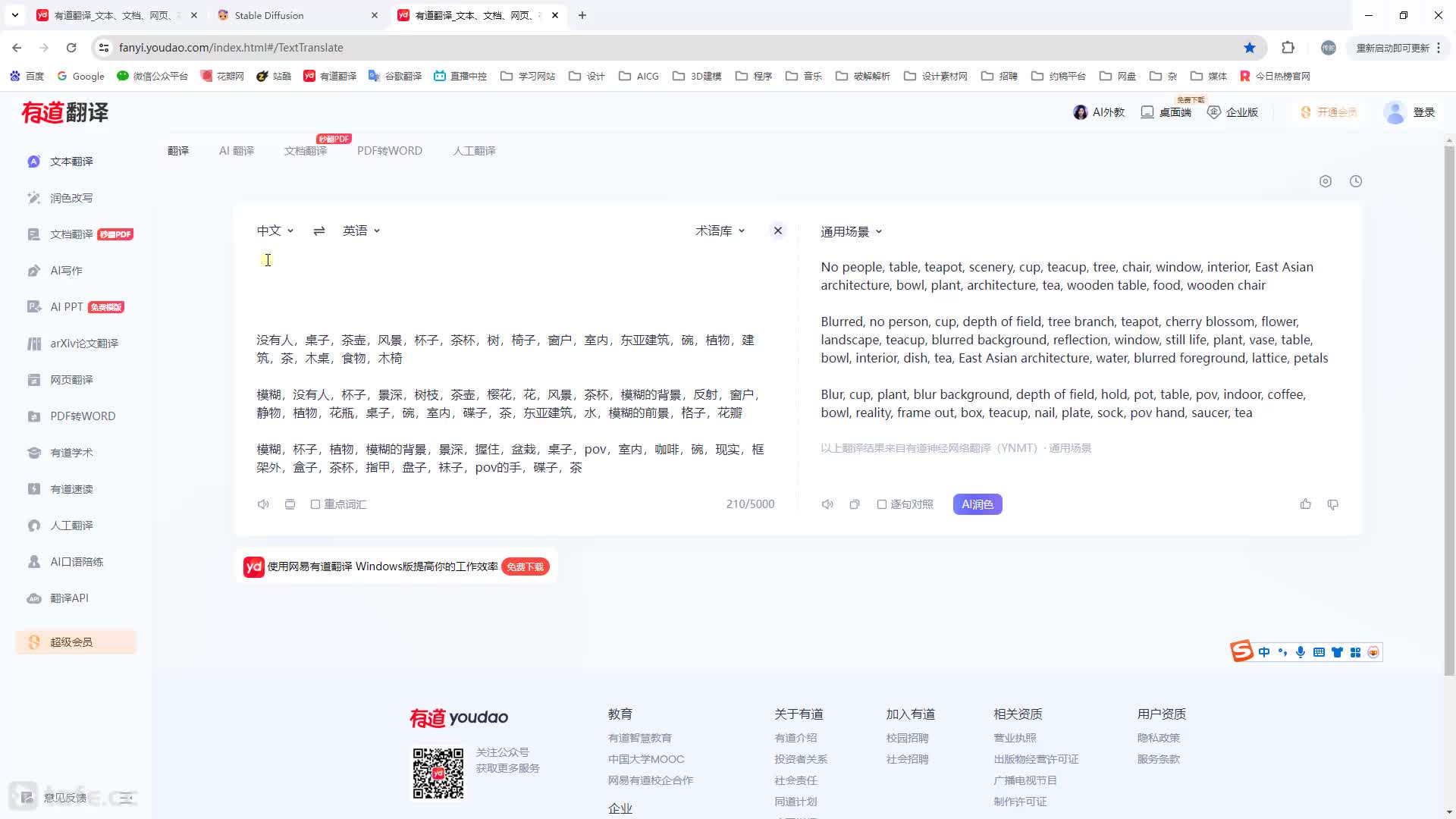
Task: Swap source and target languages
Action: (x=319, y=231)
